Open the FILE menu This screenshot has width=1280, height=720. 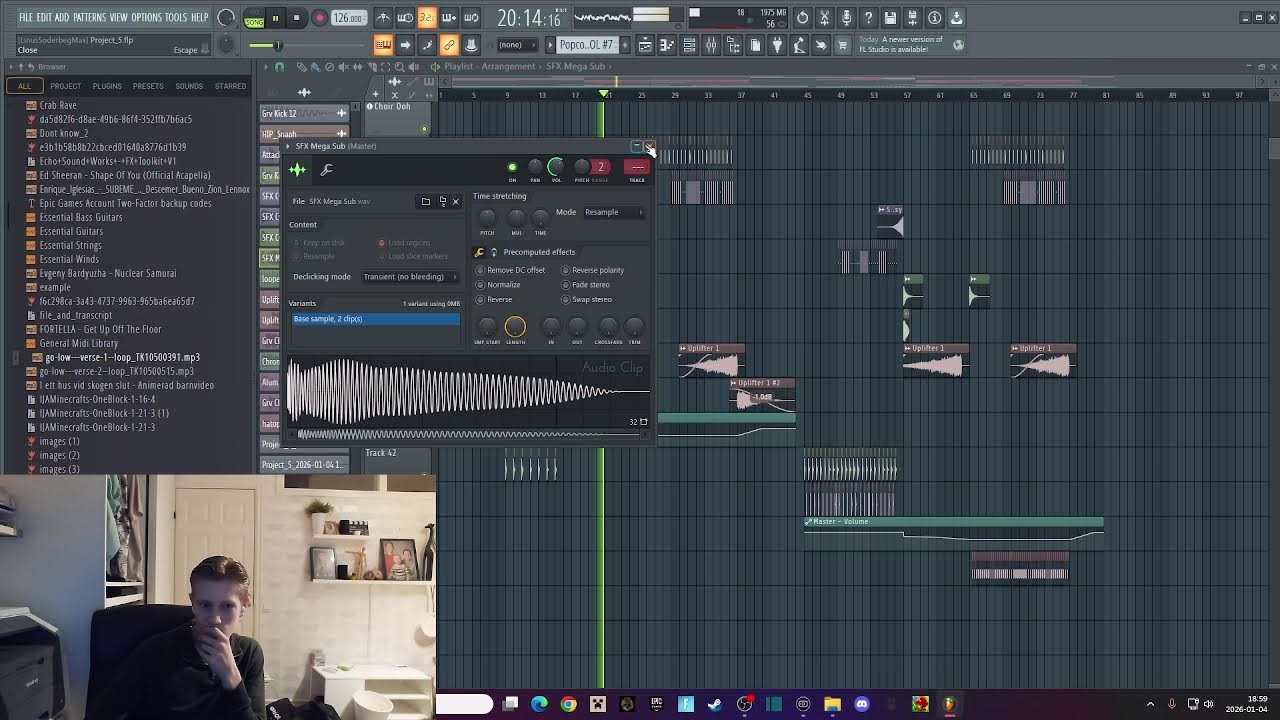[x=26, y=18]
